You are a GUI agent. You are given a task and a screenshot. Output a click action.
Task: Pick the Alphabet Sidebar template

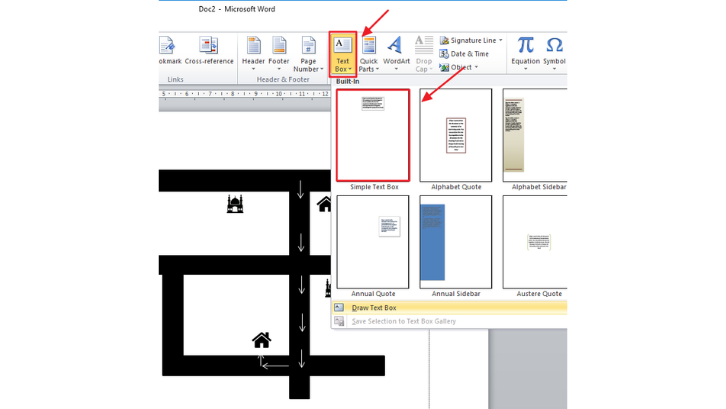coord(535,135)
